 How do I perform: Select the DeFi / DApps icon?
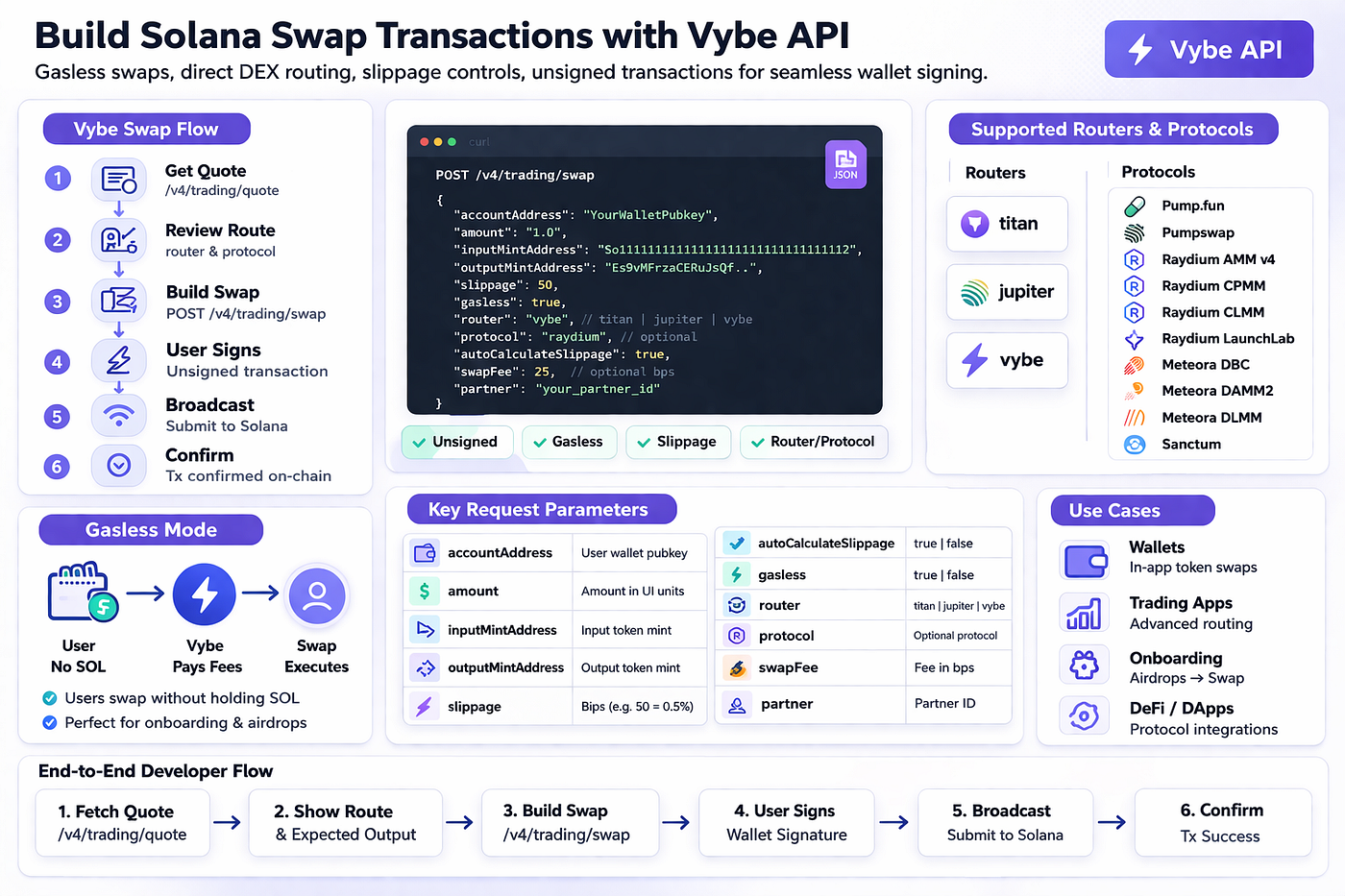coord(1085,716)
